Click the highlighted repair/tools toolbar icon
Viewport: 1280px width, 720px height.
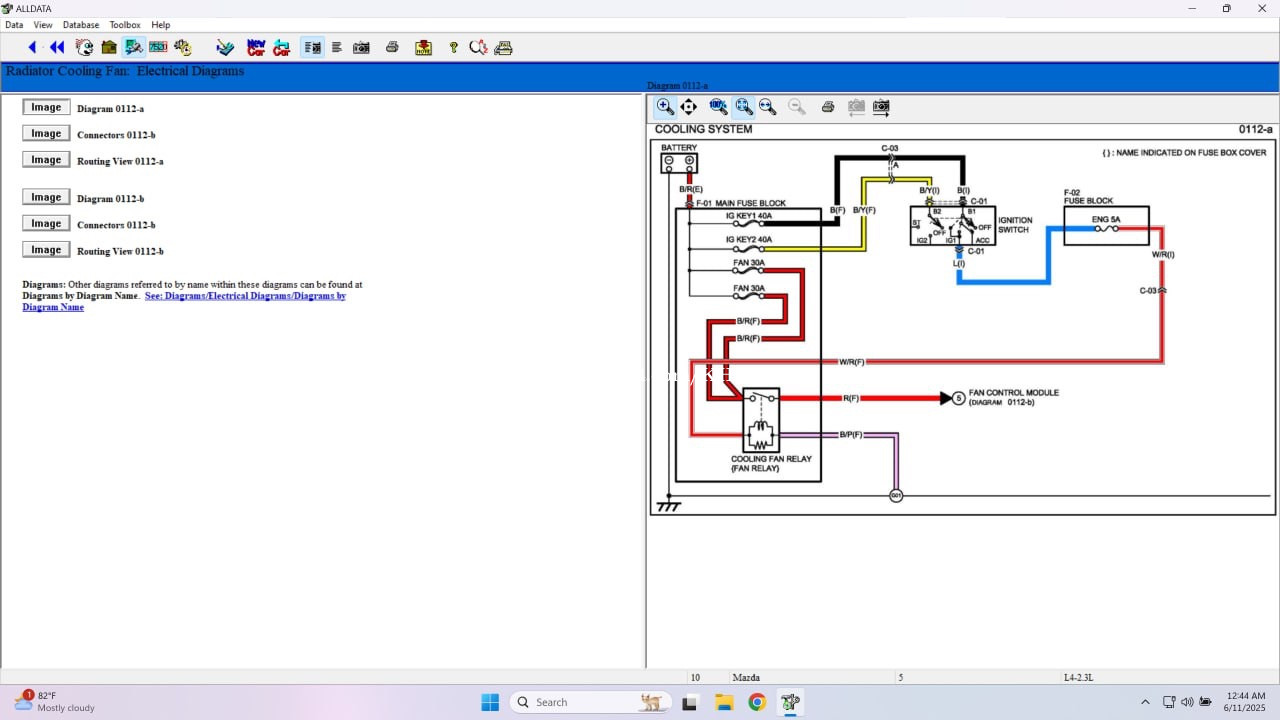pos(133,47)
